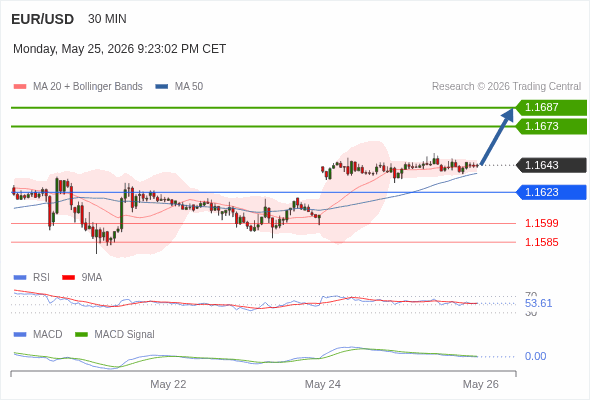Click the MA 20 + Bollinger Bands red swatch
Screen dimensions: 590x400
[20, 87]
